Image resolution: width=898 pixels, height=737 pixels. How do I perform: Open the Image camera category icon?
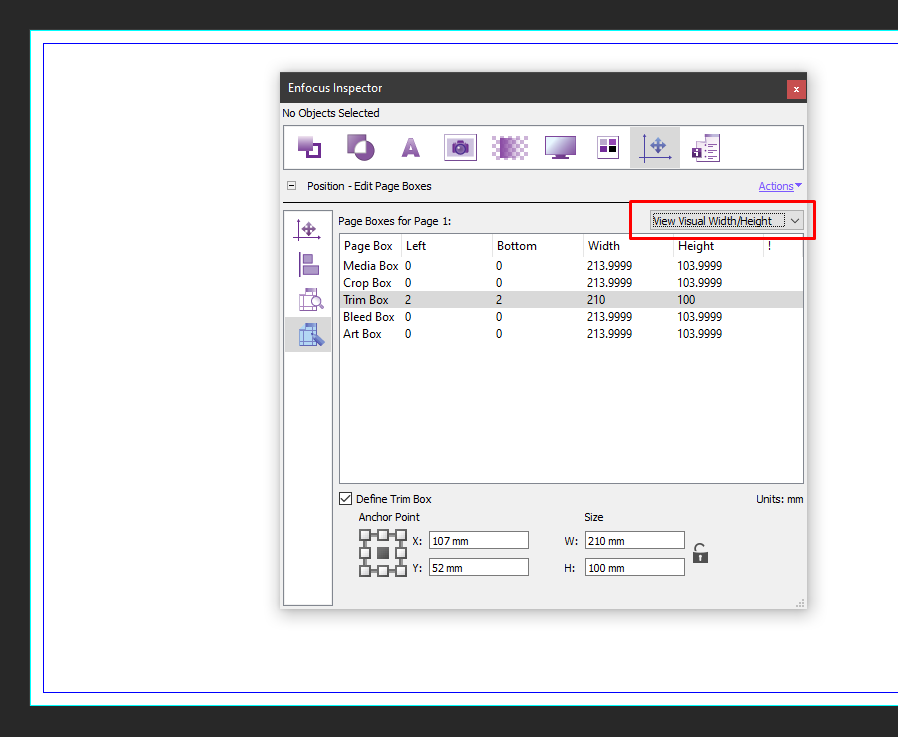tap(460, 148)
